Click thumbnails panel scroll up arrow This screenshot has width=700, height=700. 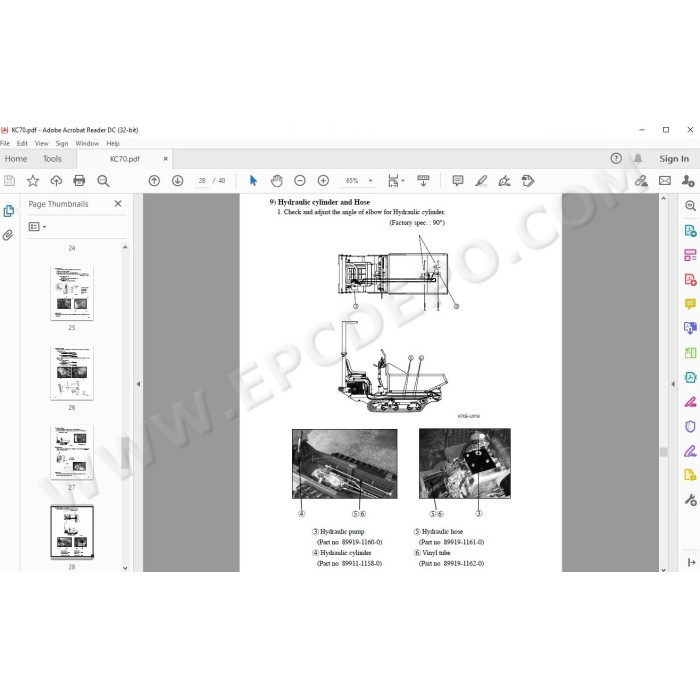pos(125,247)
